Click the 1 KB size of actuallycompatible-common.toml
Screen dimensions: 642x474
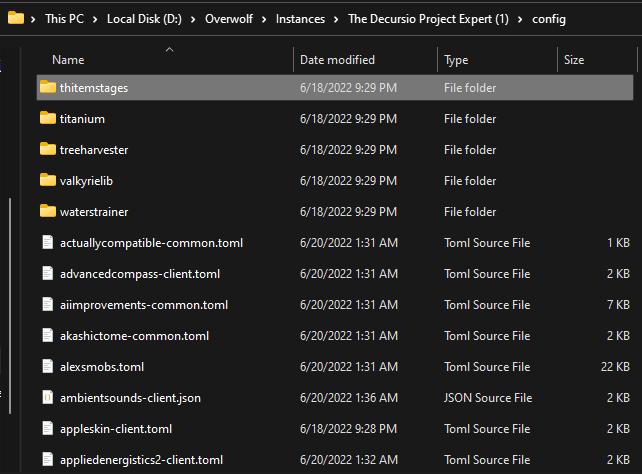618,243
